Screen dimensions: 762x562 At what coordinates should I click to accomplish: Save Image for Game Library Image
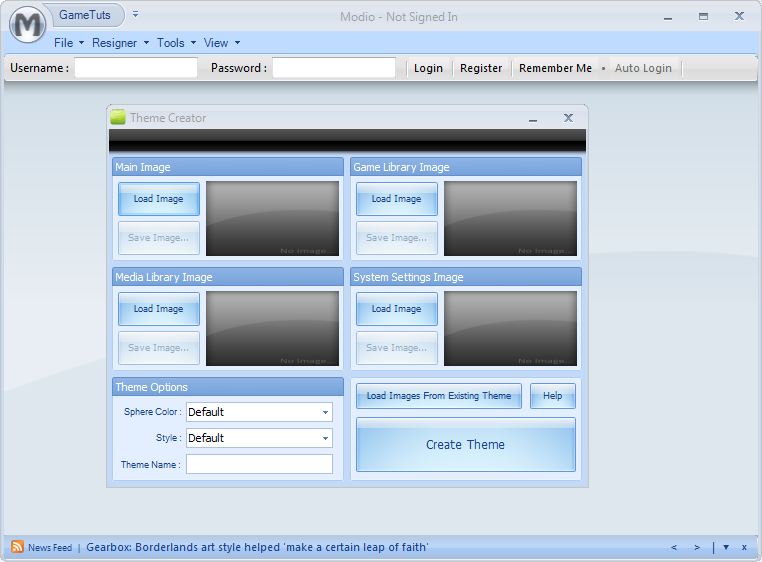click(397, 238)
